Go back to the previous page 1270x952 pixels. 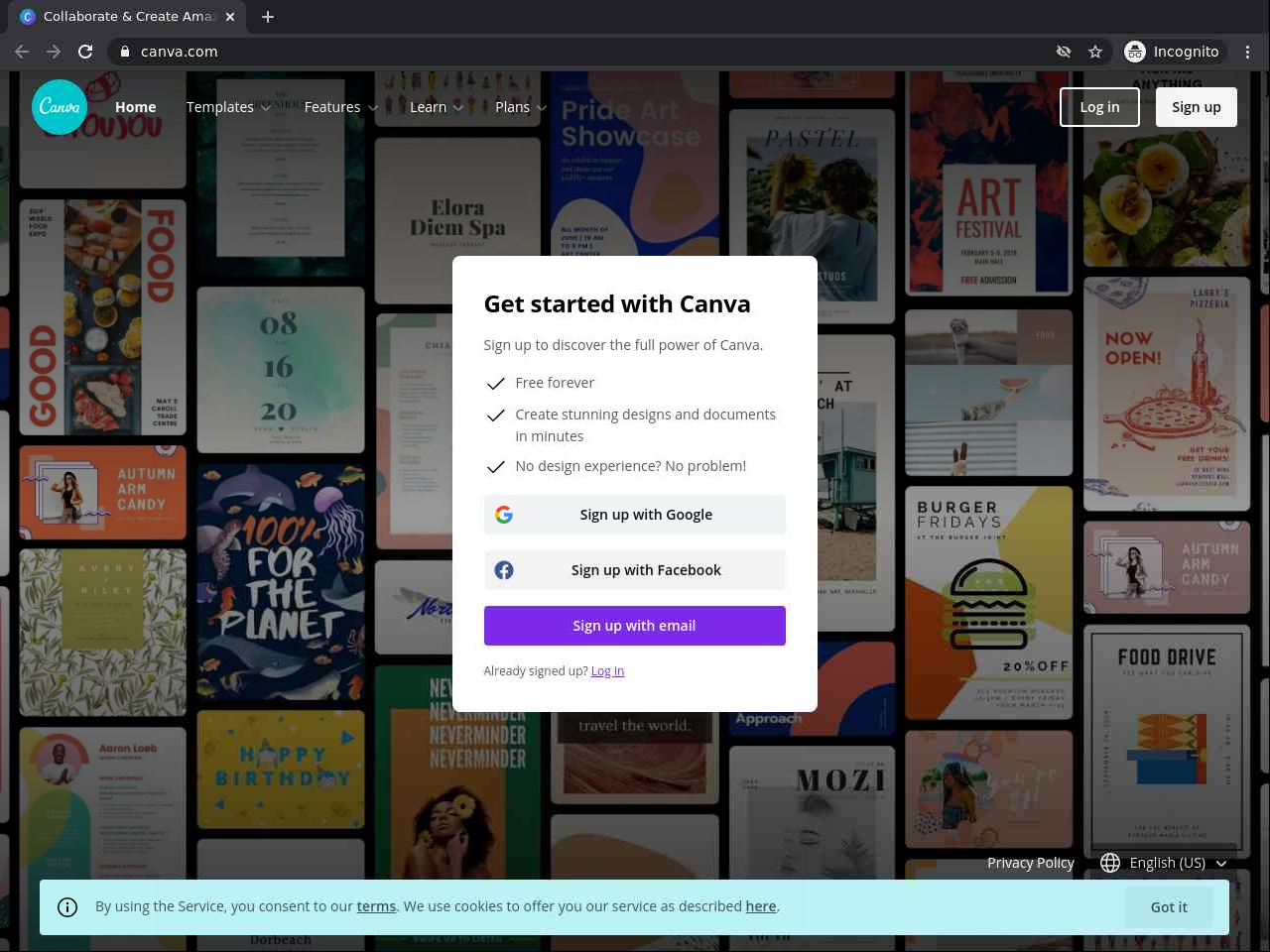(x=22, y=52)
